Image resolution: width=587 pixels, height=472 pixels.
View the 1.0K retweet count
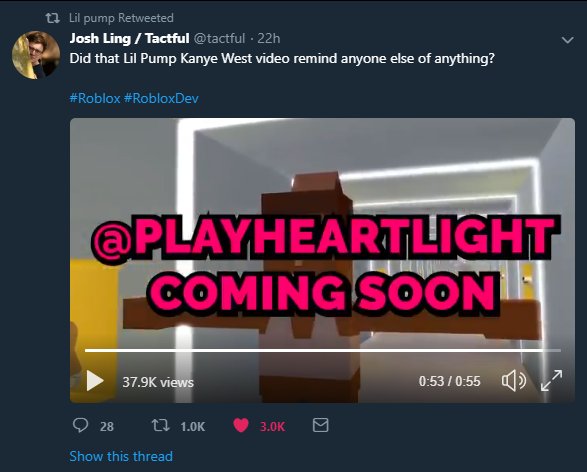tap(192, 426)
